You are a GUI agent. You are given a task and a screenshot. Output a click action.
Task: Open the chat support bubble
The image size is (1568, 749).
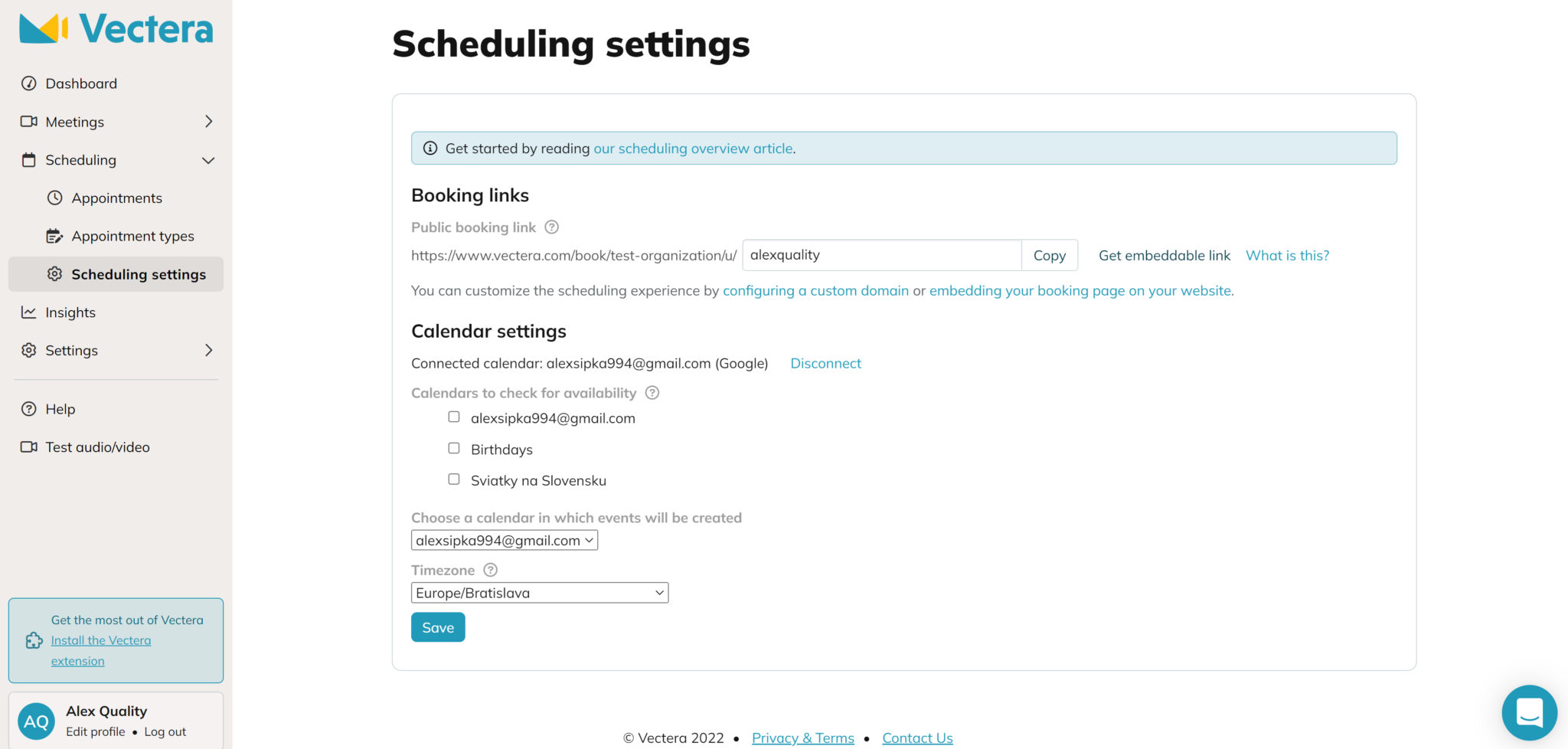pos(1529,712)
